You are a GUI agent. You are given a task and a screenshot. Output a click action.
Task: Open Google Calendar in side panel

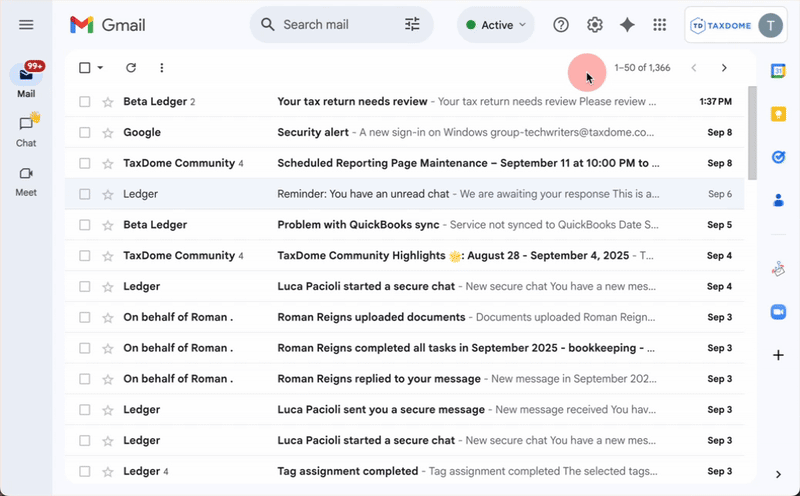coord(778,71)
